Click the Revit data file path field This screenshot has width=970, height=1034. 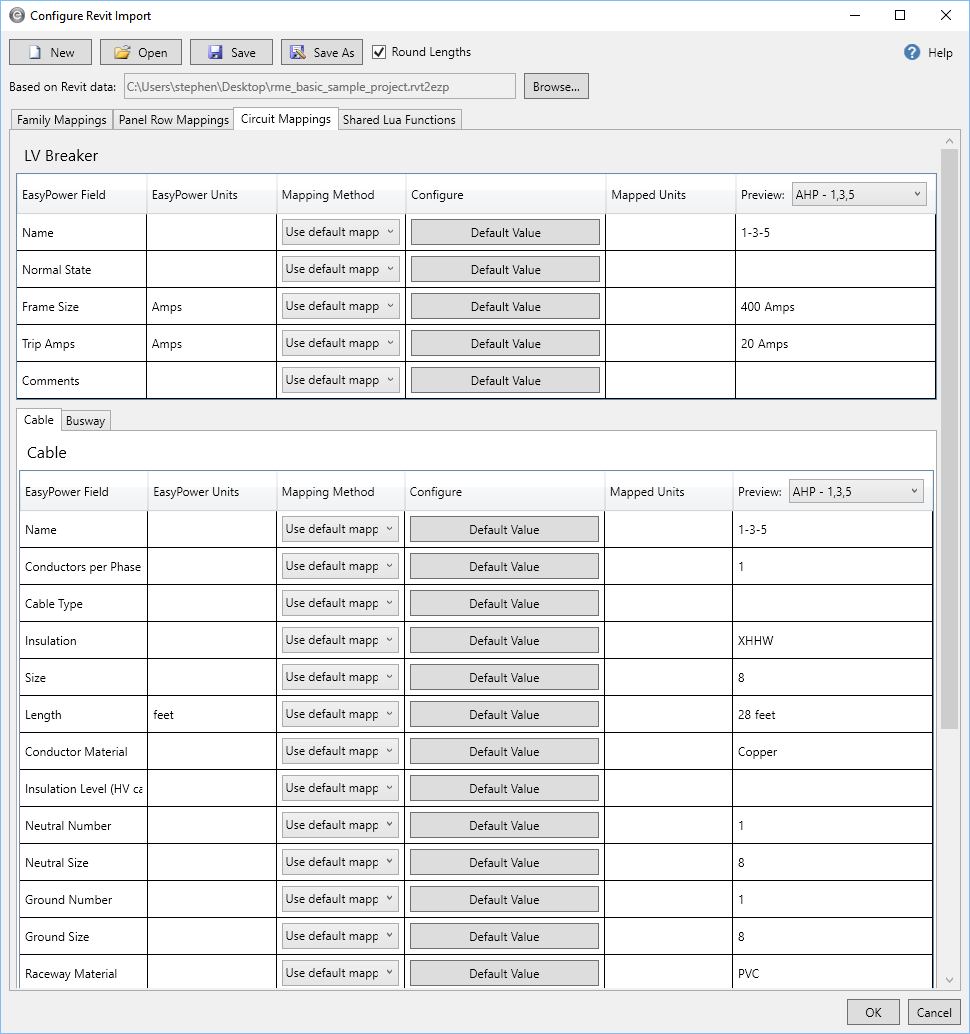[x=320, y=87]
